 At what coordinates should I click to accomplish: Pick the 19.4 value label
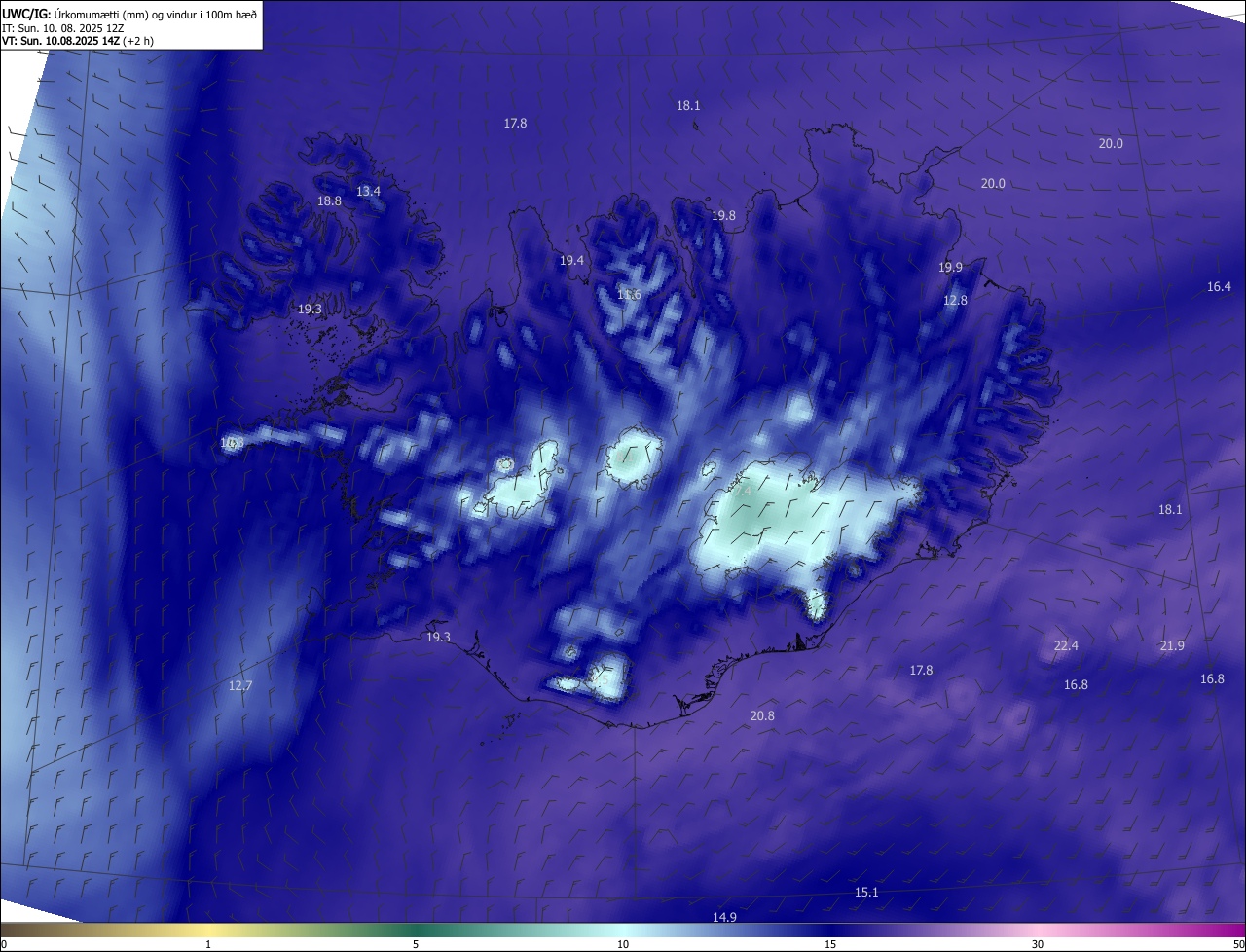571,260
